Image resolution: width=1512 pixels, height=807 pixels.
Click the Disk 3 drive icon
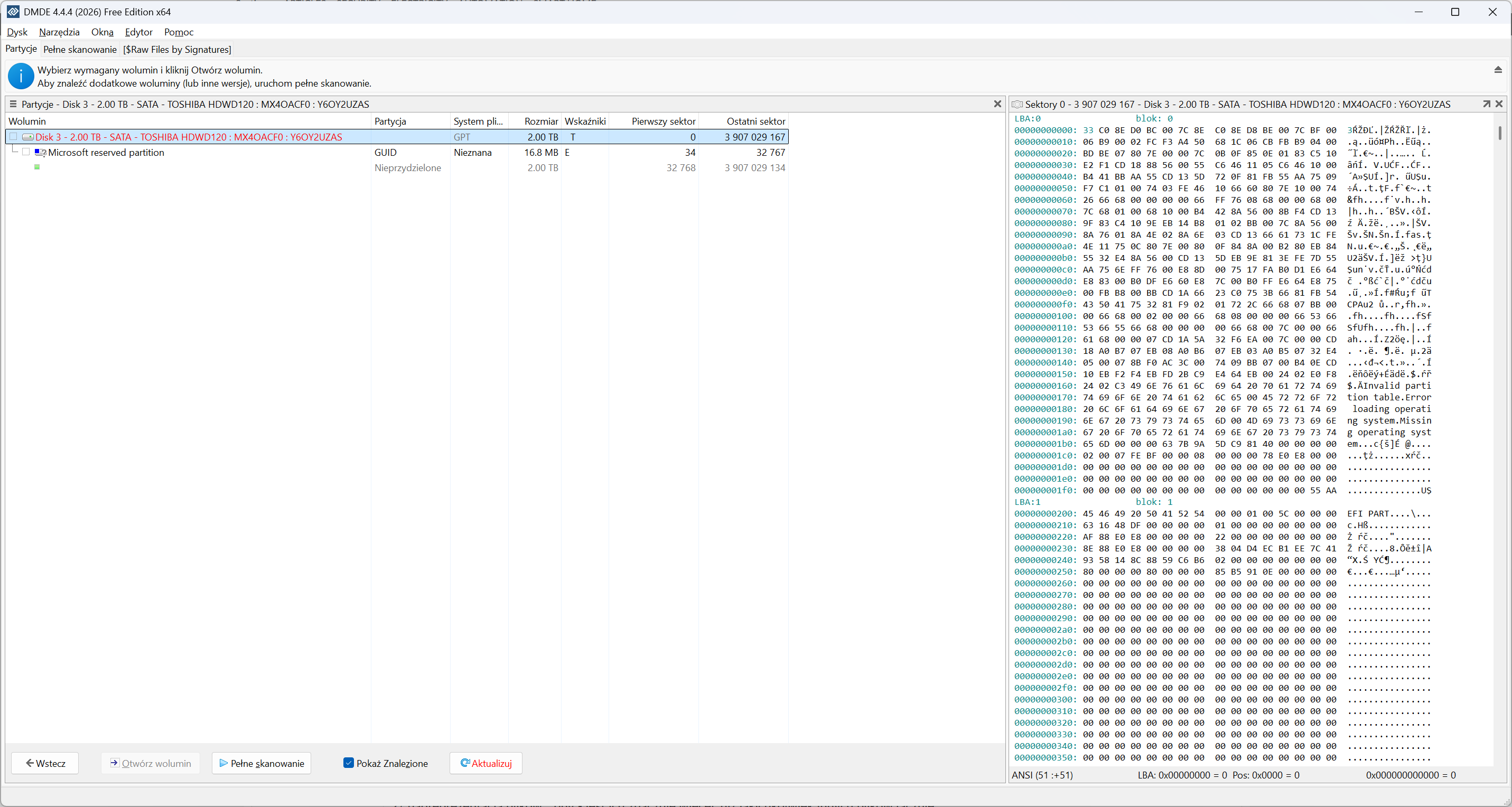pyautogui.click(x=27, y=137)
